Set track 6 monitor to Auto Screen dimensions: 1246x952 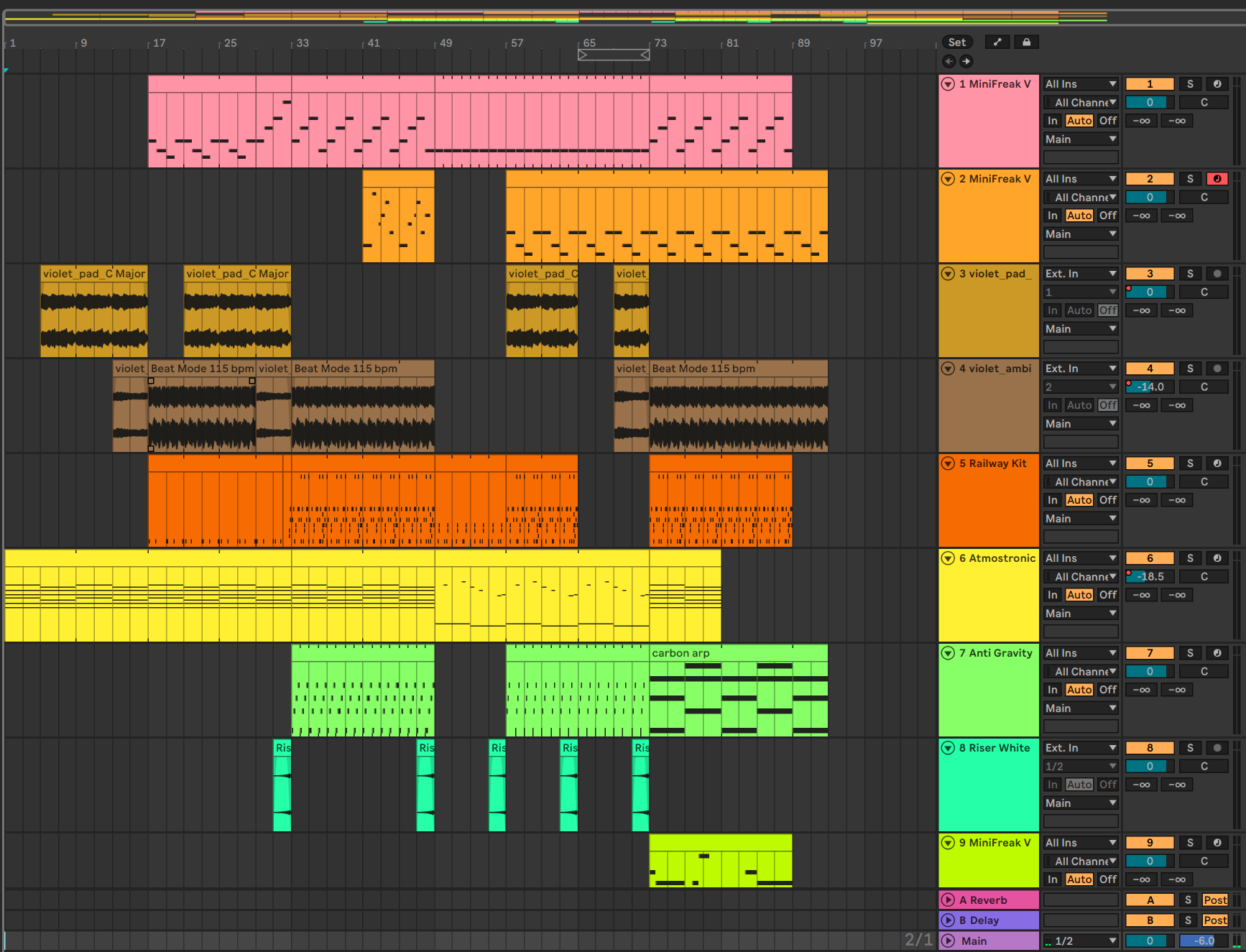(x=1079, y=595)
